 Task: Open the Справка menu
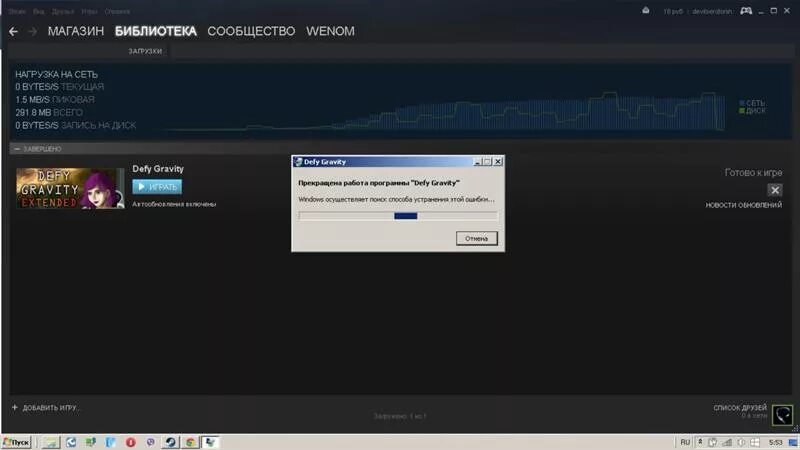pyautogui.click(x=117, y=11)
